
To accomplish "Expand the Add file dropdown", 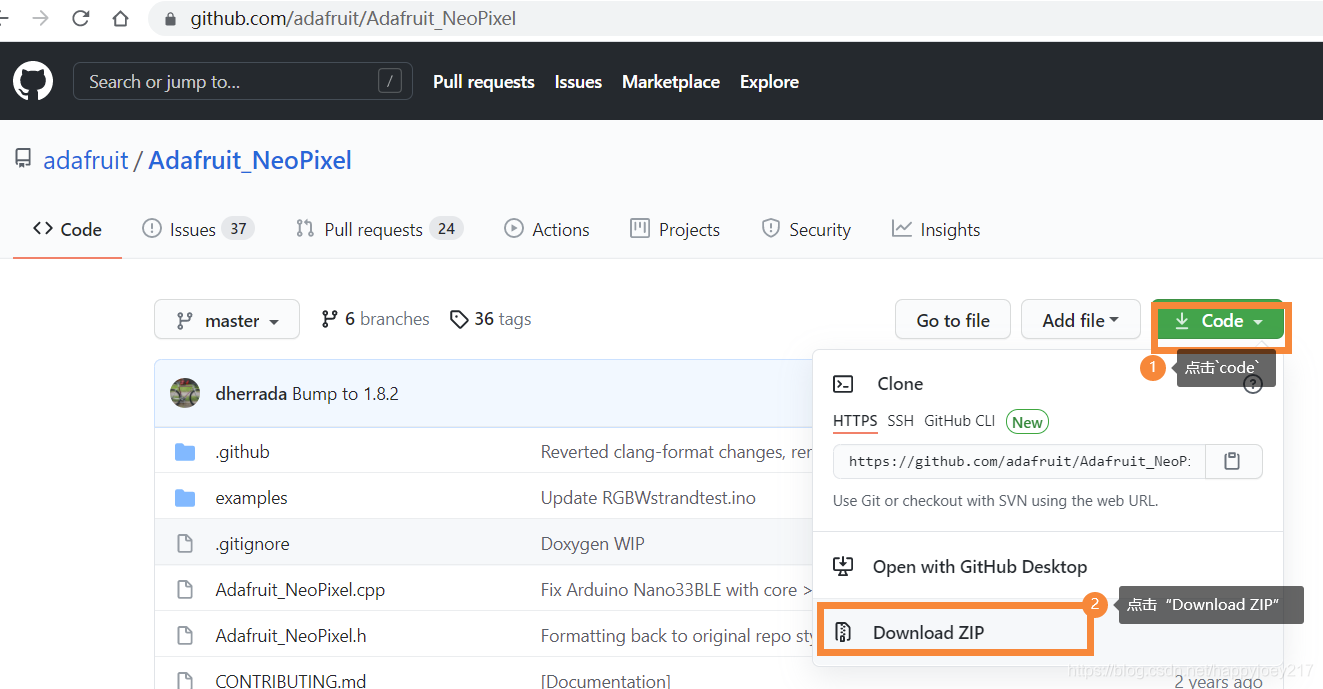I will coord(1080,320).
